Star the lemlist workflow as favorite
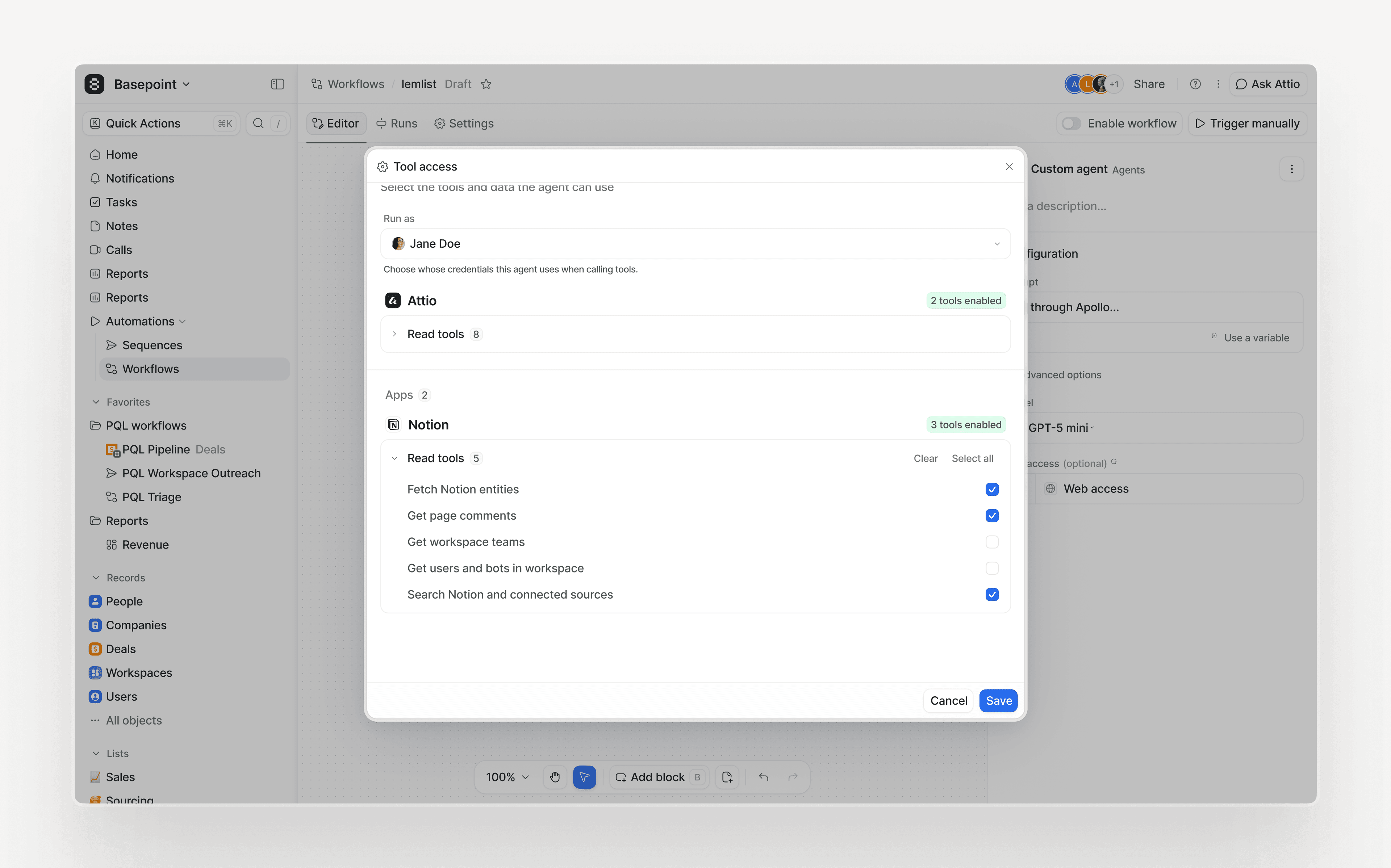 coord(486,84)
